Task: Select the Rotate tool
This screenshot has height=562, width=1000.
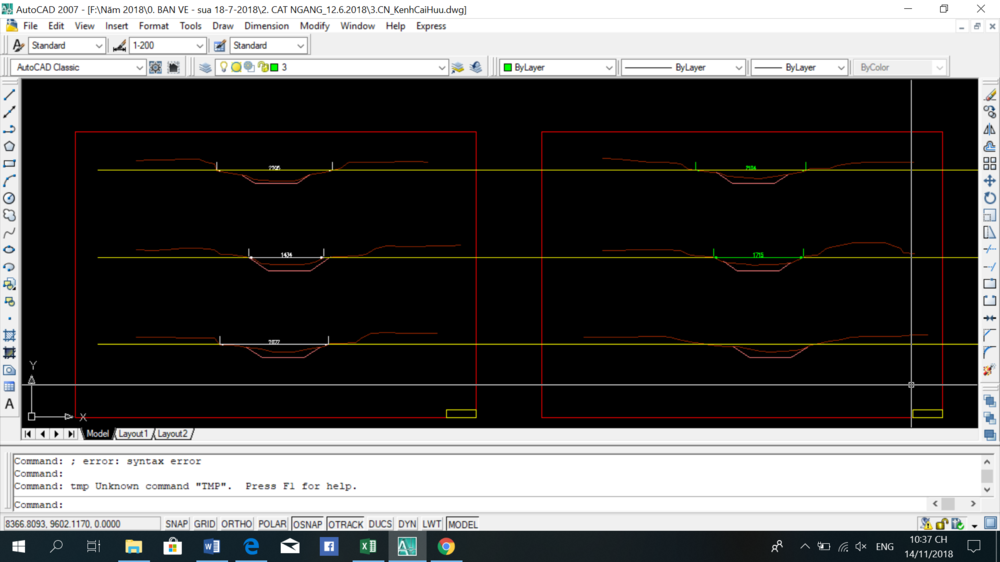Action: tap(990, 198)
